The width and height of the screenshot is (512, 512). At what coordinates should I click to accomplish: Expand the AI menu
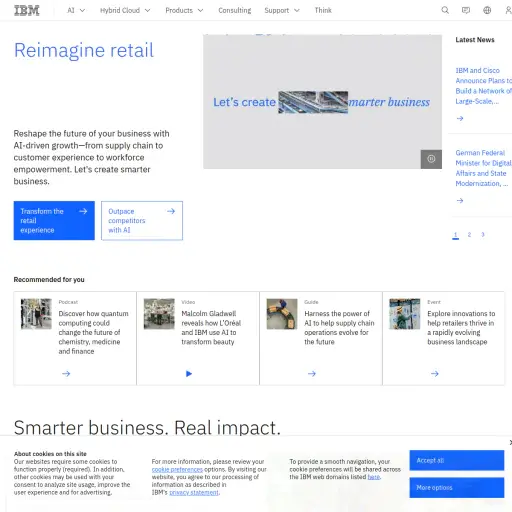tap(76, 10)
